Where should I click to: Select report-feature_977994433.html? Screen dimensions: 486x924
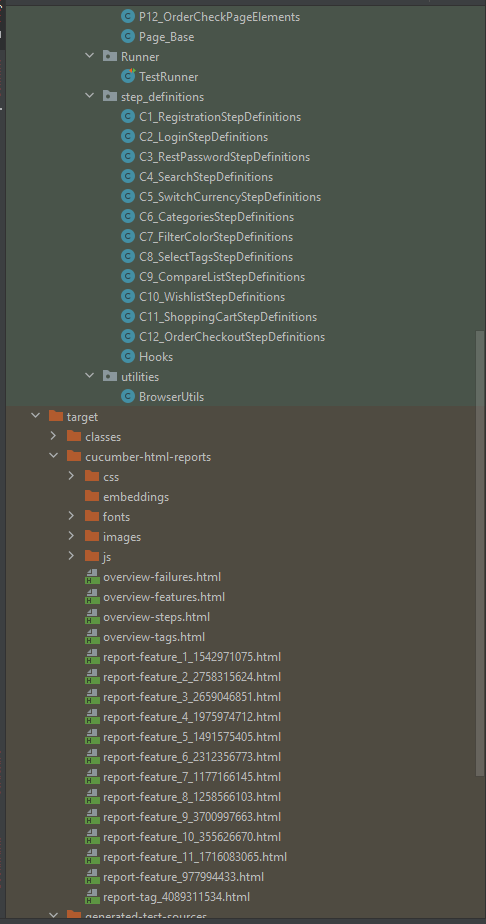[x=183, y=877]
